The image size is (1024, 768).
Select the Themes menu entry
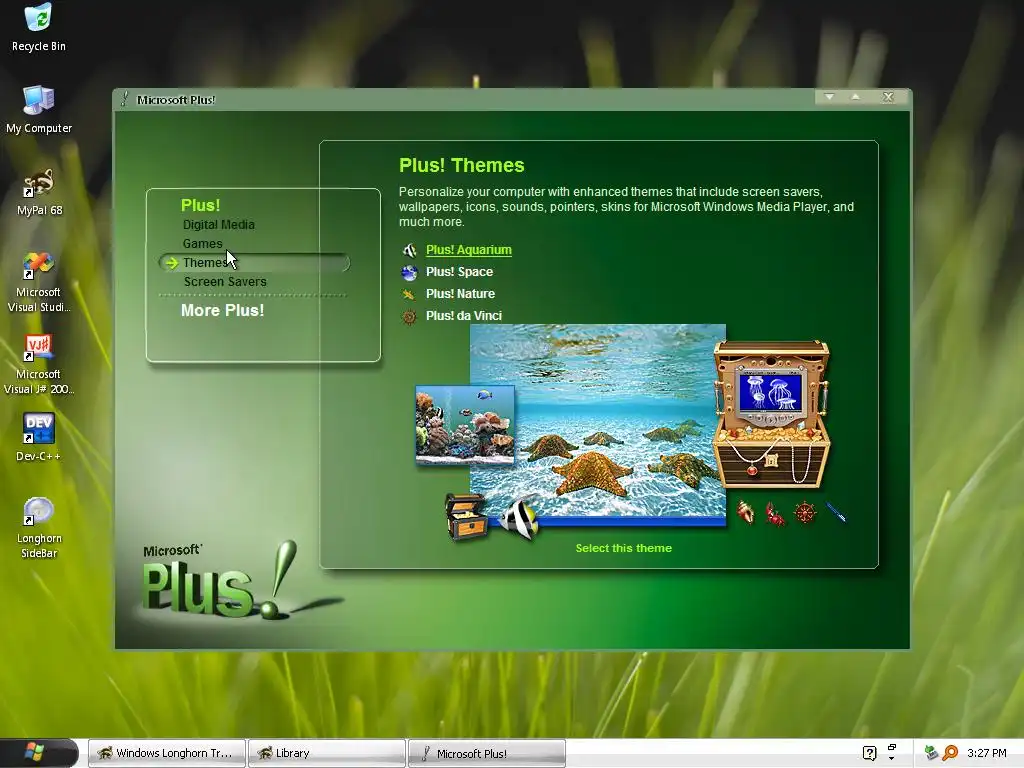(x=254, y=263)
